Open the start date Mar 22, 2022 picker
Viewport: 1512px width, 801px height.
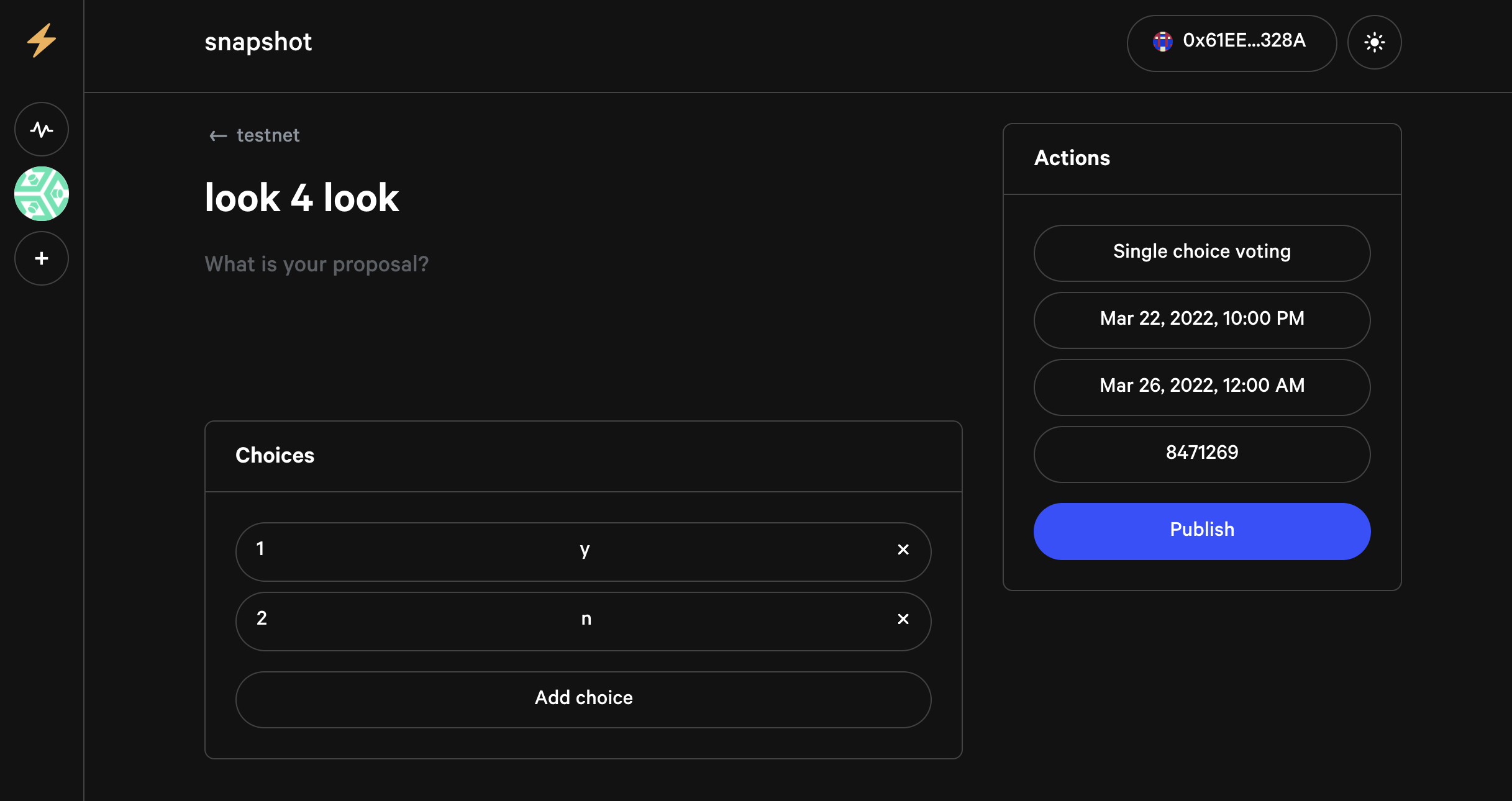1201,320
